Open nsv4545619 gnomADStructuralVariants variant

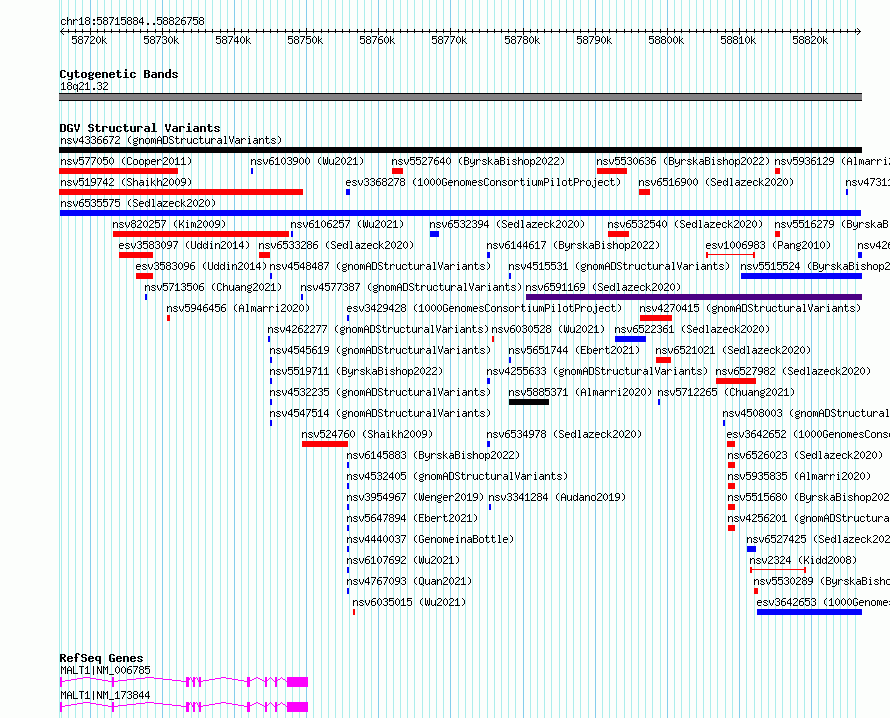(380, 350)
